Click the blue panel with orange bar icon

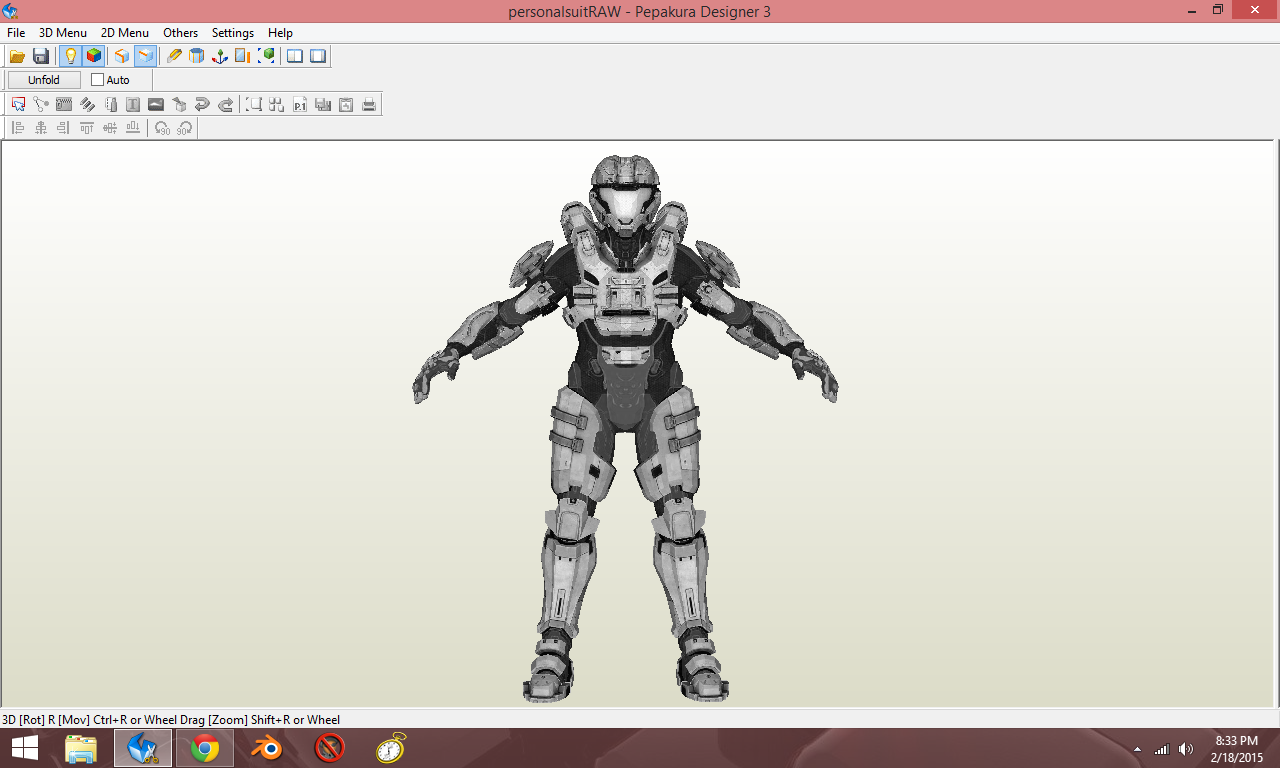coord(243,56)
